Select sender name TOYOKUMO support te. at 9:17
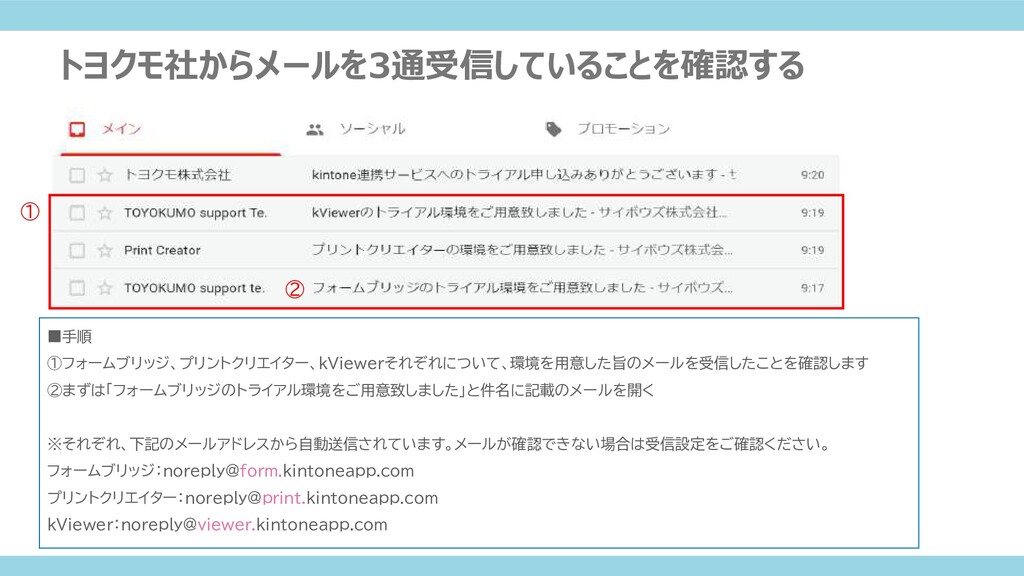The height and width of the screenshot is (576, 1024). coord(195,288)
